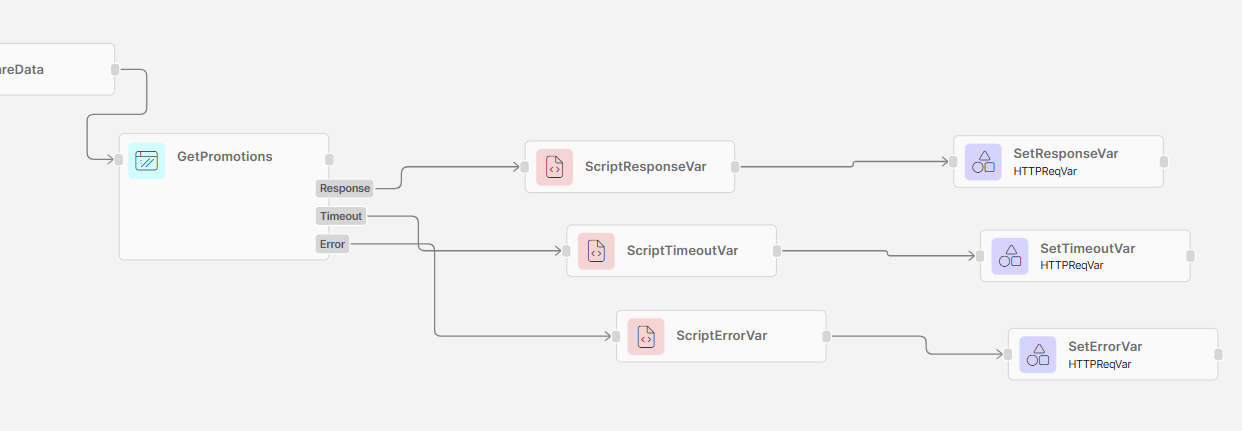Click the ScriptErrorVar node label
Image resolution: width=1242 pixels, height=431 pixels.
point(721,336)
